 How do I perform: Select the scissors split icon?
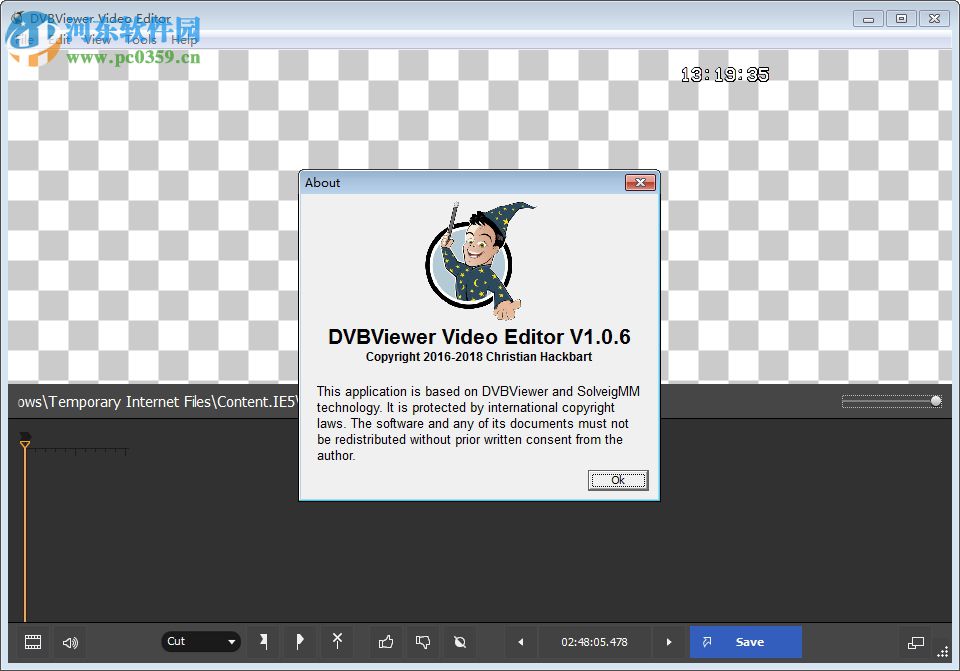pyautogui.click(x=337, y=642)
